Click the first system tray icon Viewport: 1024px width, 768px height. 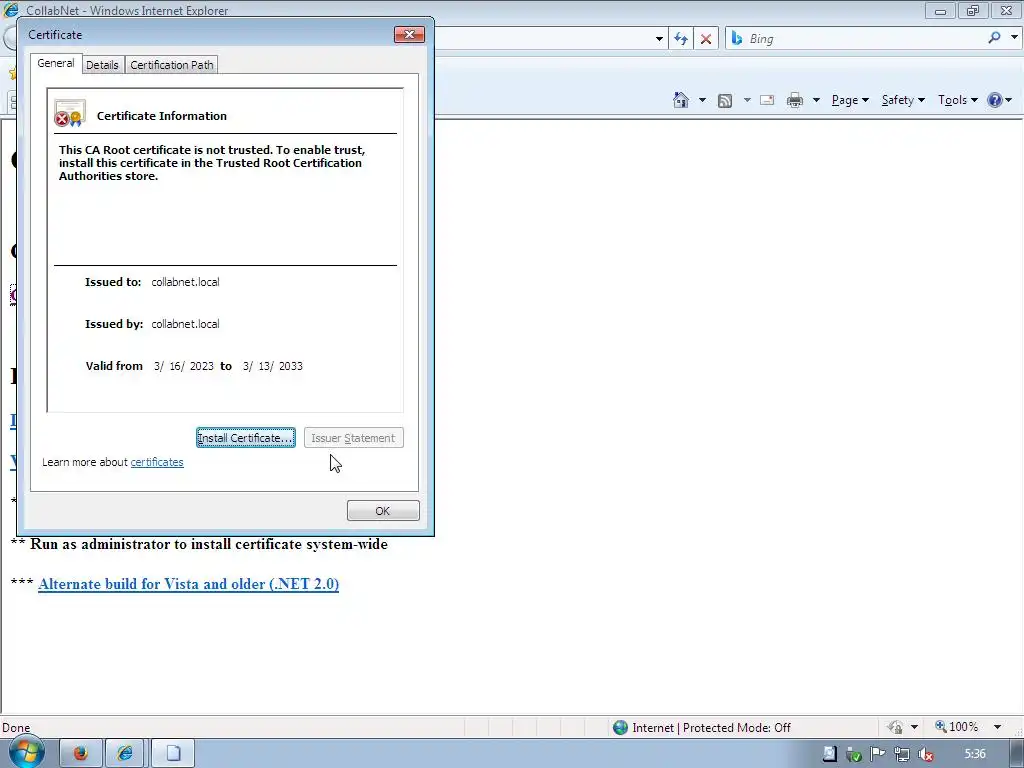[x=829, y=754]
